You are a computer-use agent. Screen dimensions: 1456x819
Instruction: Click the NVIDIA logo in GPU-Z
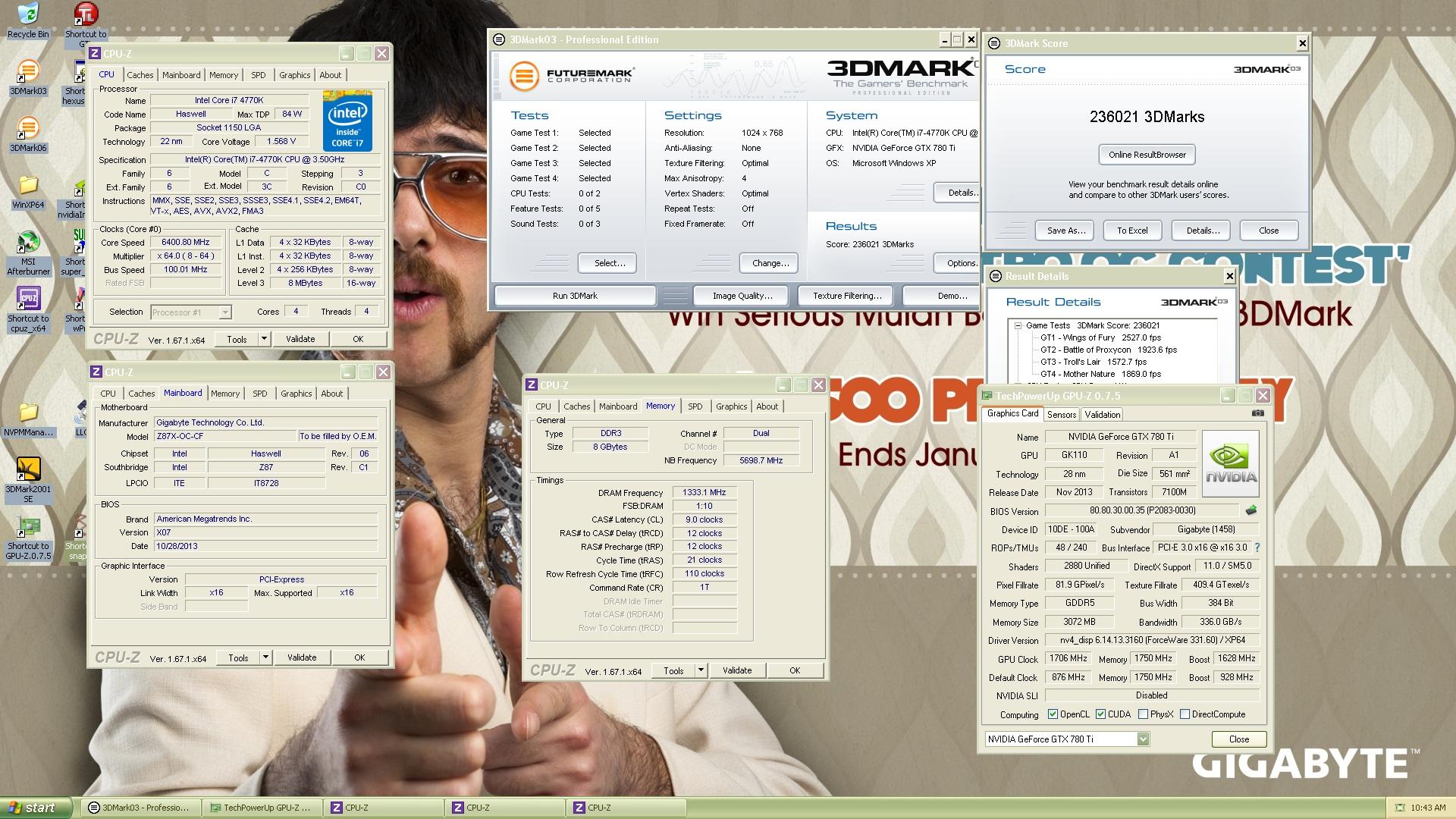click(1231, 464)
